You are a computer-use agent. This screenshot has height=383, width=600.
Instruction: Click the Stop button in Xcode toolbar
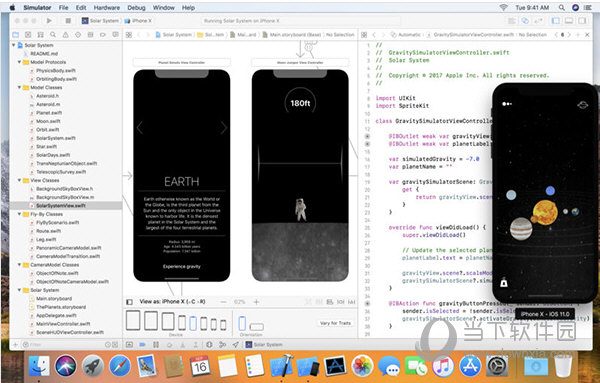[68, 21]
